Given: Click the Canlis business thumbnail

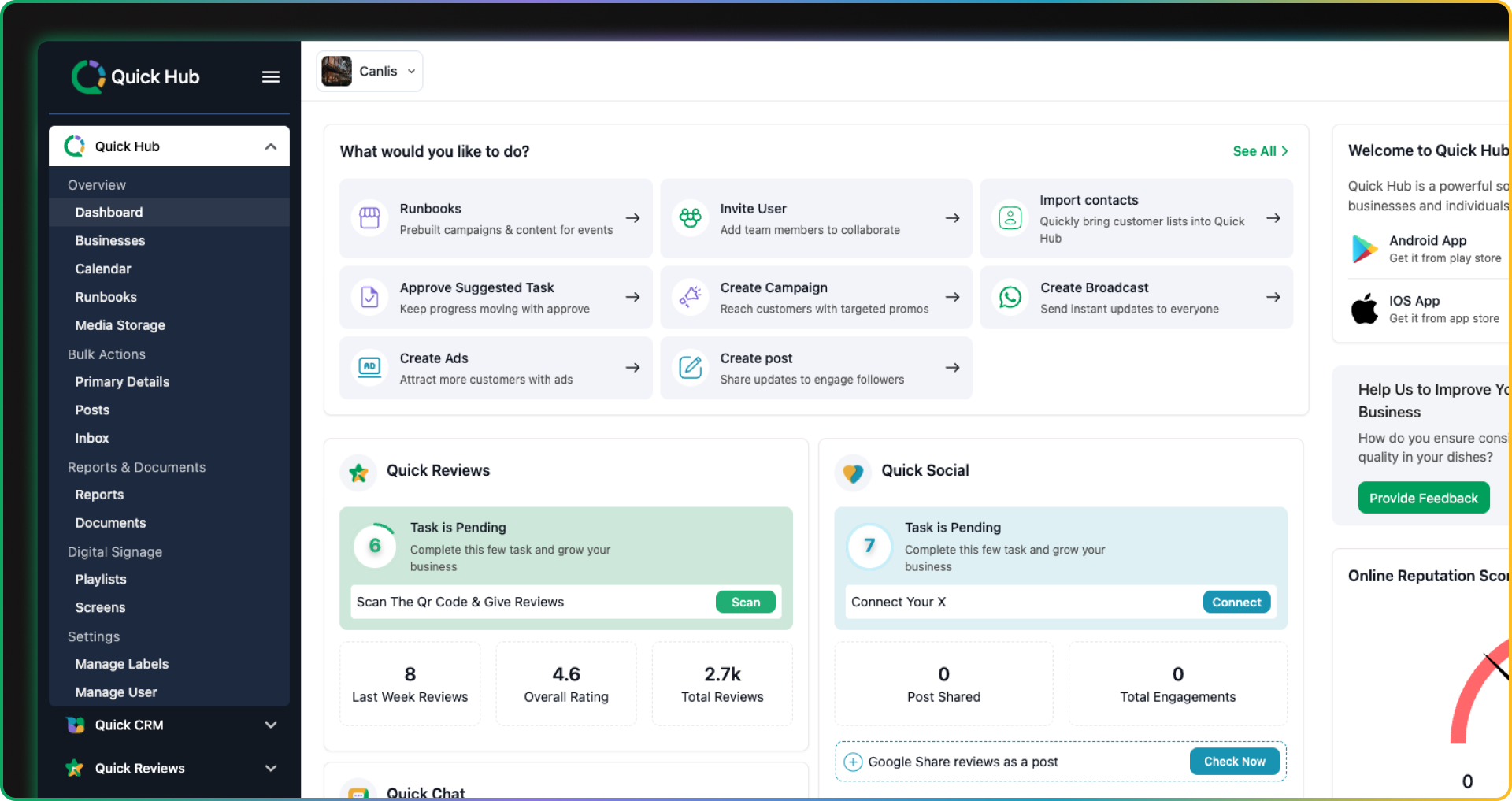Looking at the screenshot, I should [336, 71].
